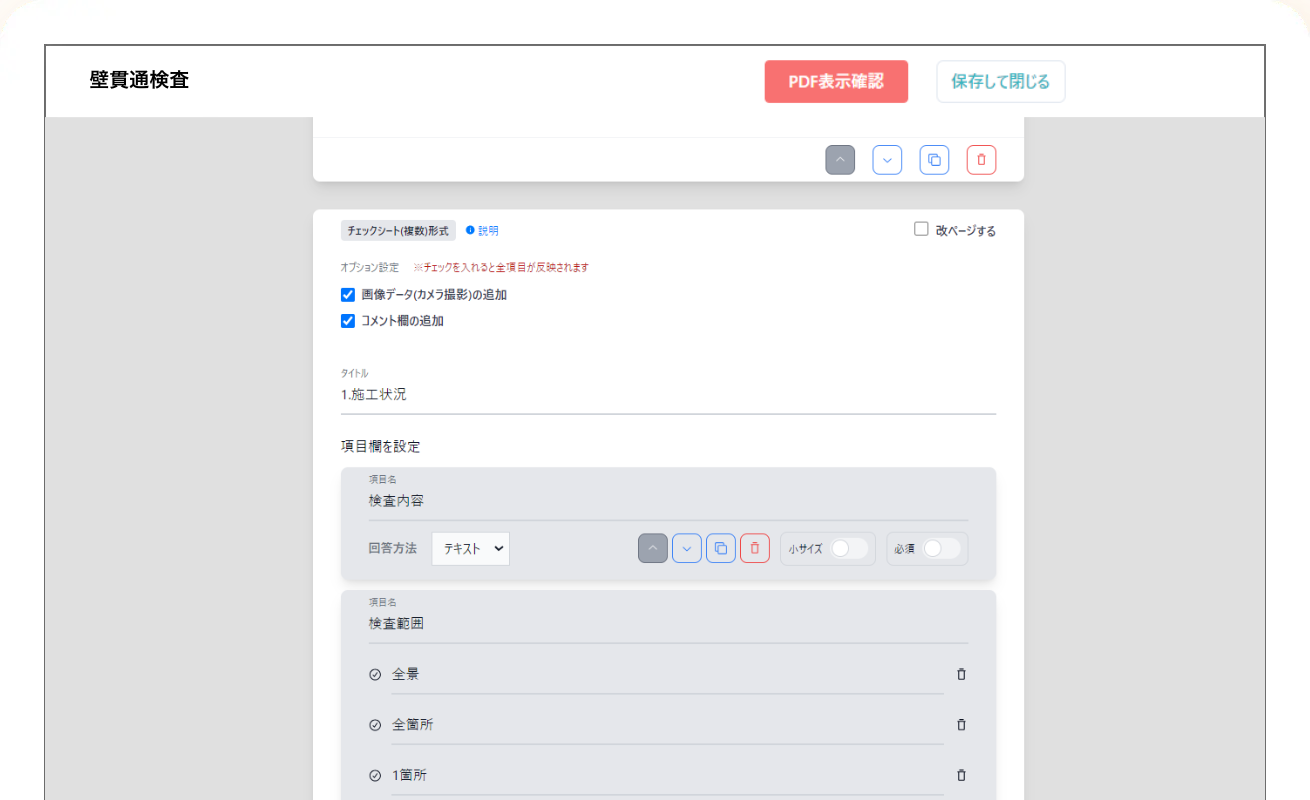
Task: Enable the 改ページする checkbox
Action: pos(921,229)
